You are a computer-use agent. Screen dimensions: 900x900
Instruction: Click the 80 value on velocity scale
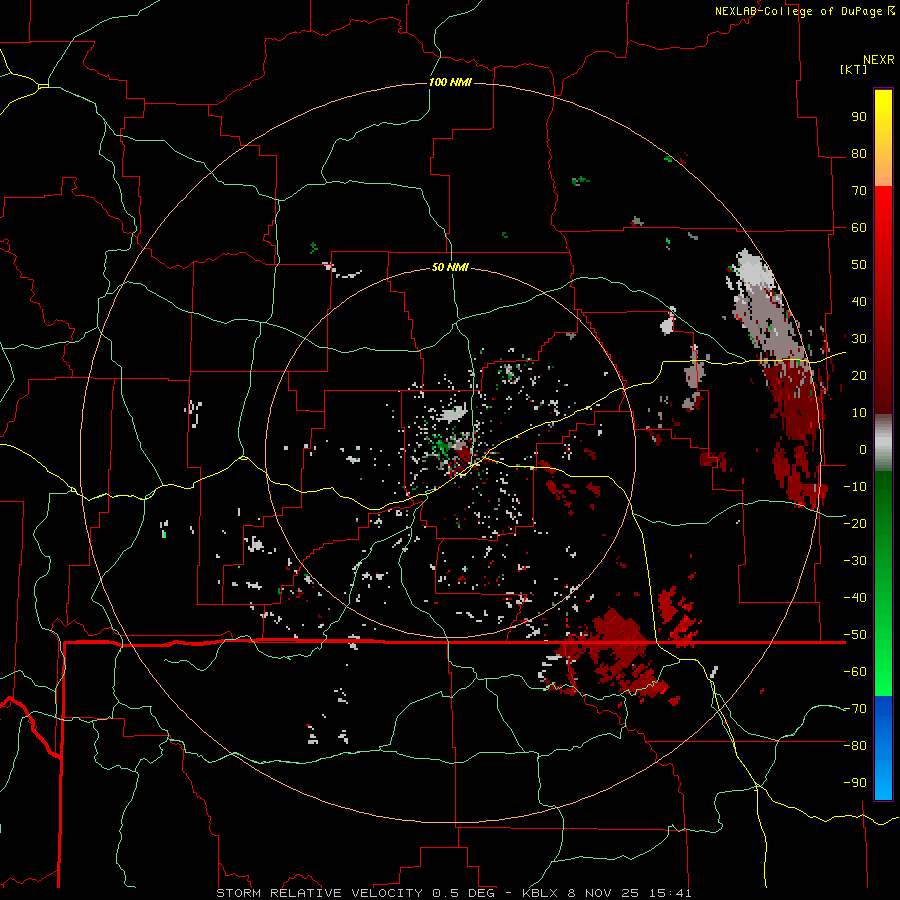(x=859, y=153)
